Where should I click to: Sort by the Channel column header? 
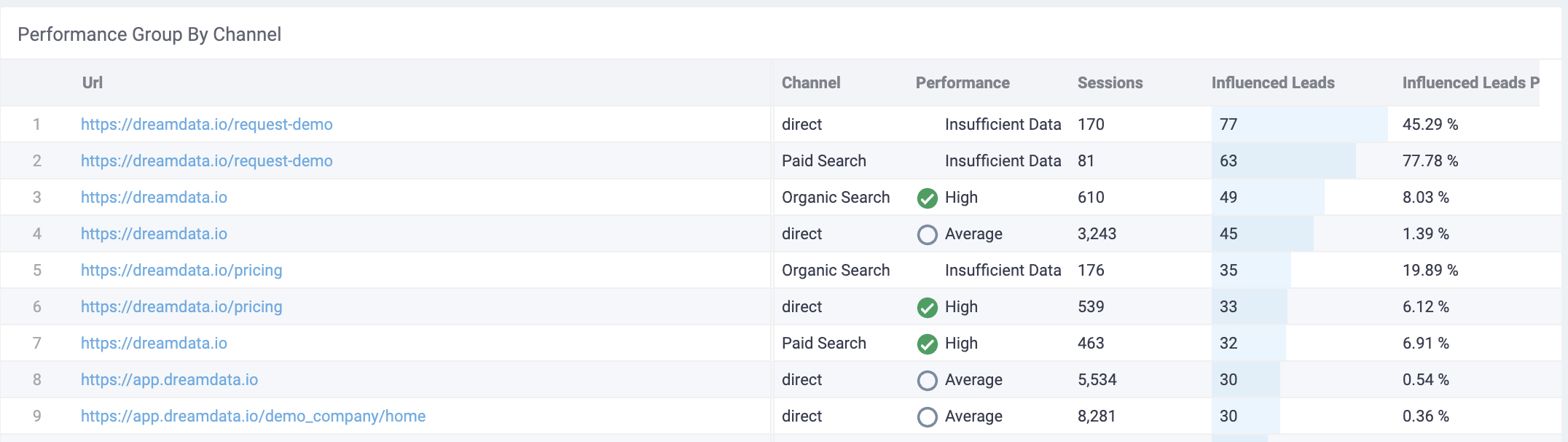click(x=811, y=82)
